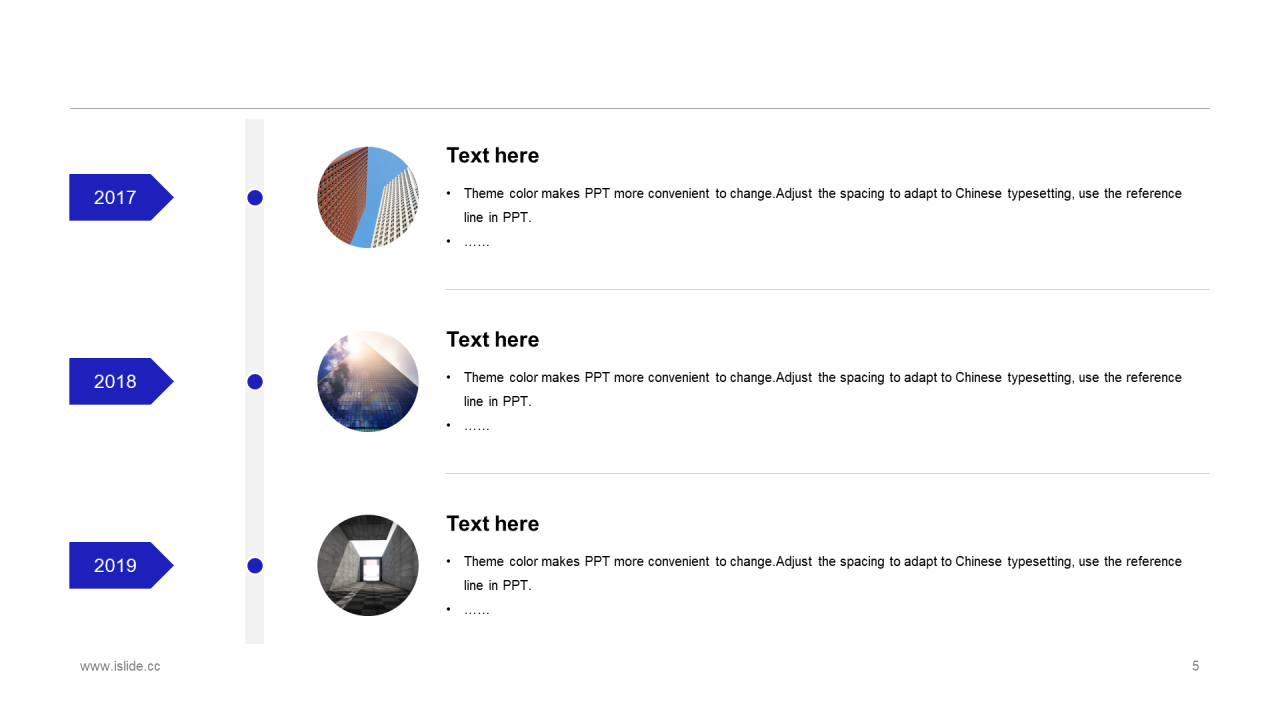Click the first 'Text here' heading
Screen dimensions: 1280x720
click(492, 155)
